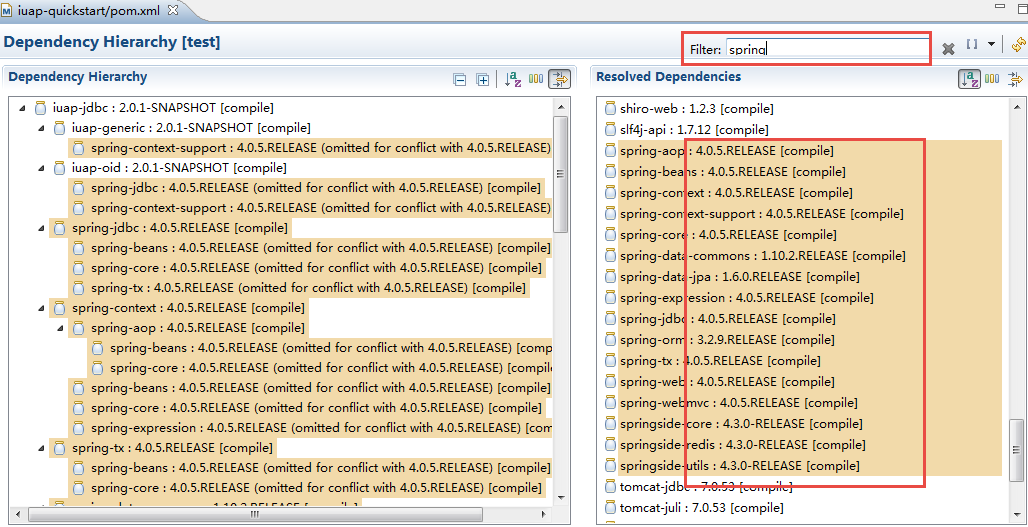The image size is (1028, 527).
Task: Collapse the spring-aop tree node
Action: click(60, 328)
